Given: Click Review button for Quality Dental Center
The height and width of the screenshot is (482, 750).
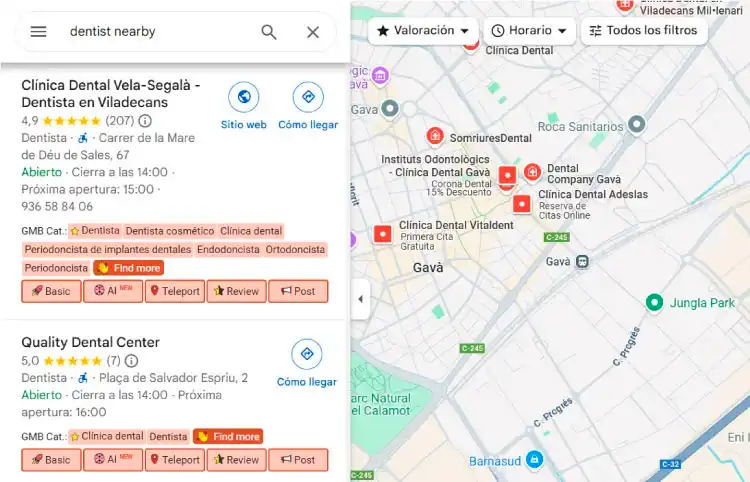Looking at the screenshot, I should tap(236, 460).
